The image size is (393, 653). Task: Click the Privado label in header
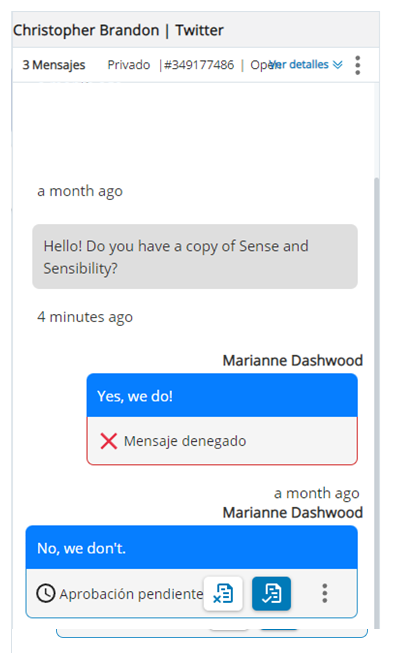click(129, 65)
